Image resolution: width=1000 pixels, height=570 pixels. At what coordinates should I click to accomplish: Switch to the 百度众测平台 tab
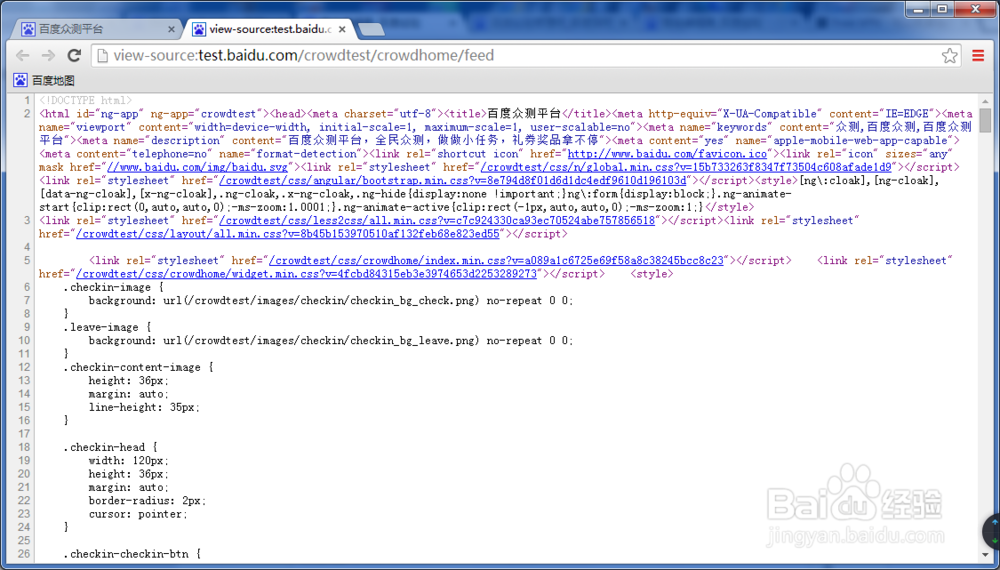tap(96, 29)
